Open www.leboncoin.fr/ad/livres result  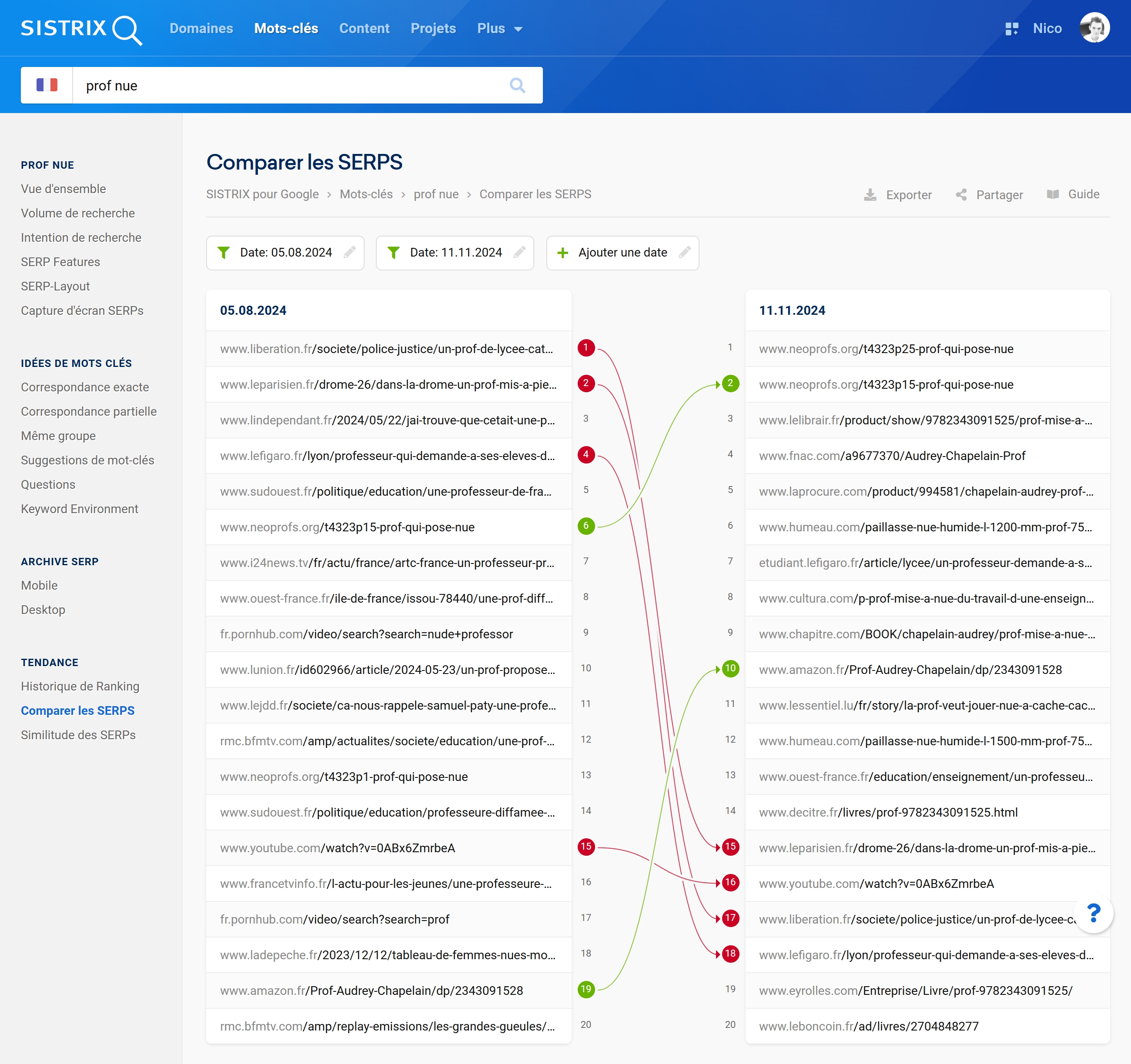click(x=927, y=1026)
